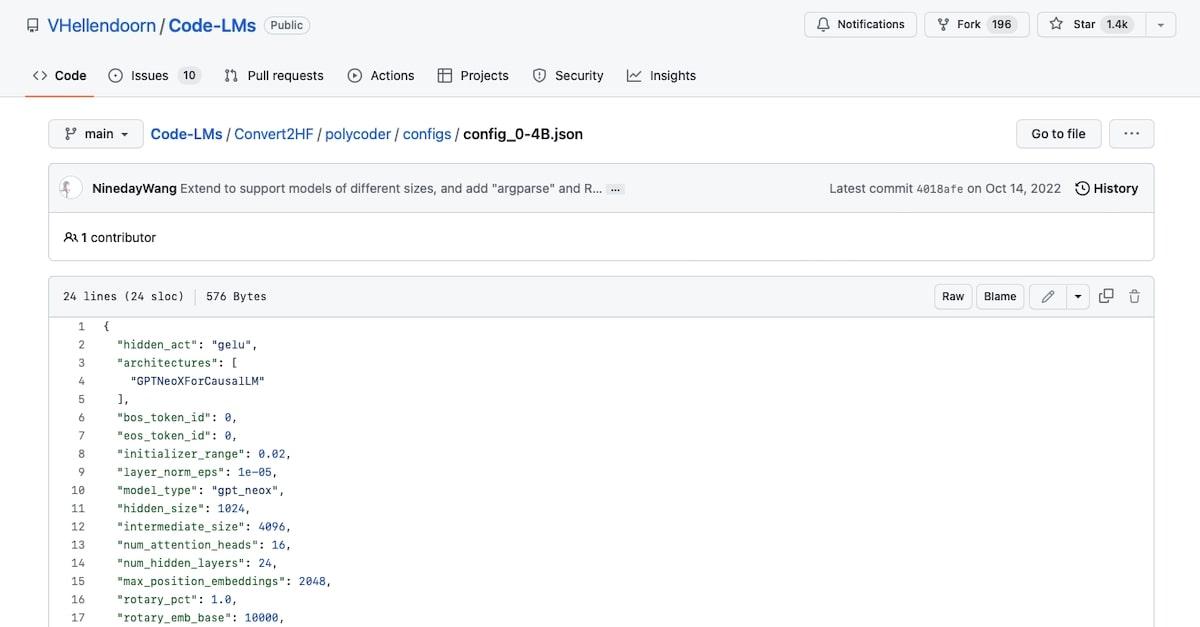Open the Pull requests tab
This screenshot has height=627, width=1200.
pos(274,75)
